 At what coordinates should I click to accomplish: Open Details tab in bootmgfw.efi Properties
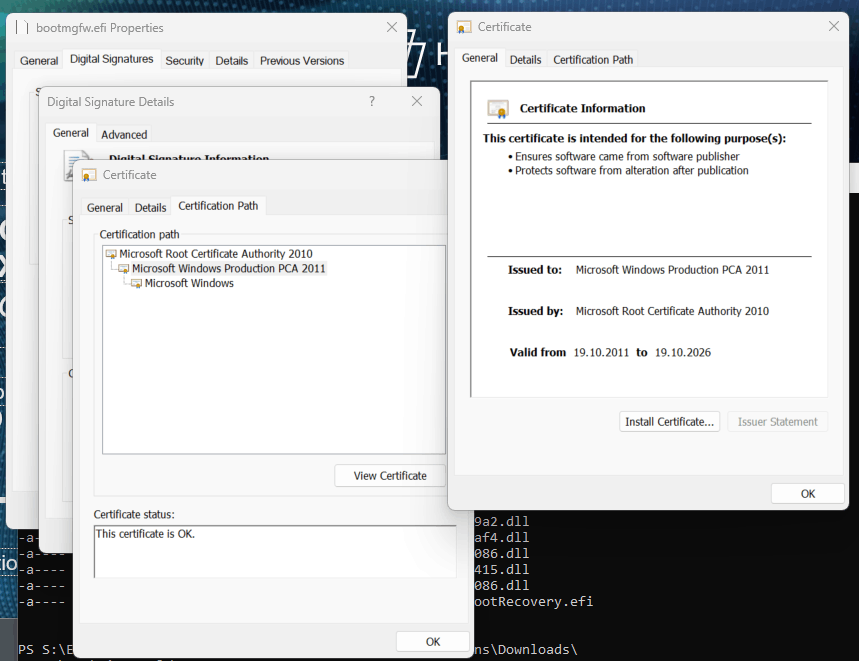point(232,61)
